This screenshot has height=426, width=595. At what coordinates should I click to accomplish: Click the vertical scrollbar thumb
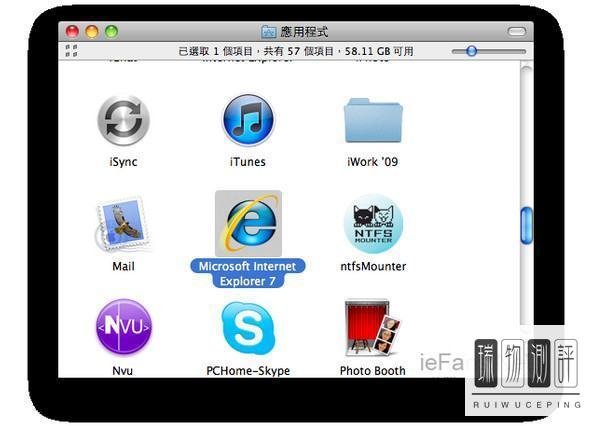coord(527,225)
